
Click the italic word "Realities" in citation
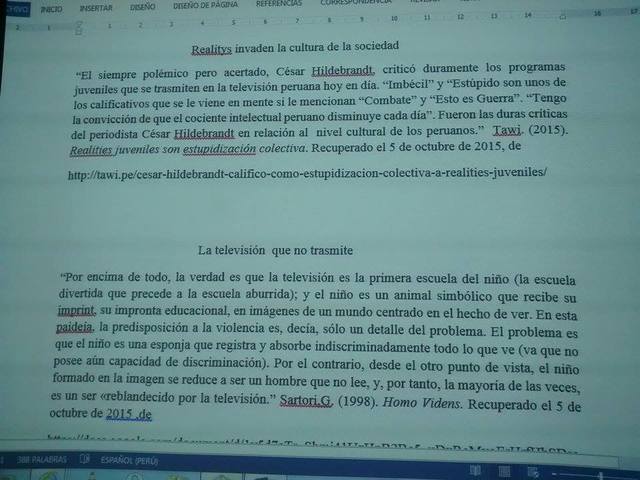point(91,150)
